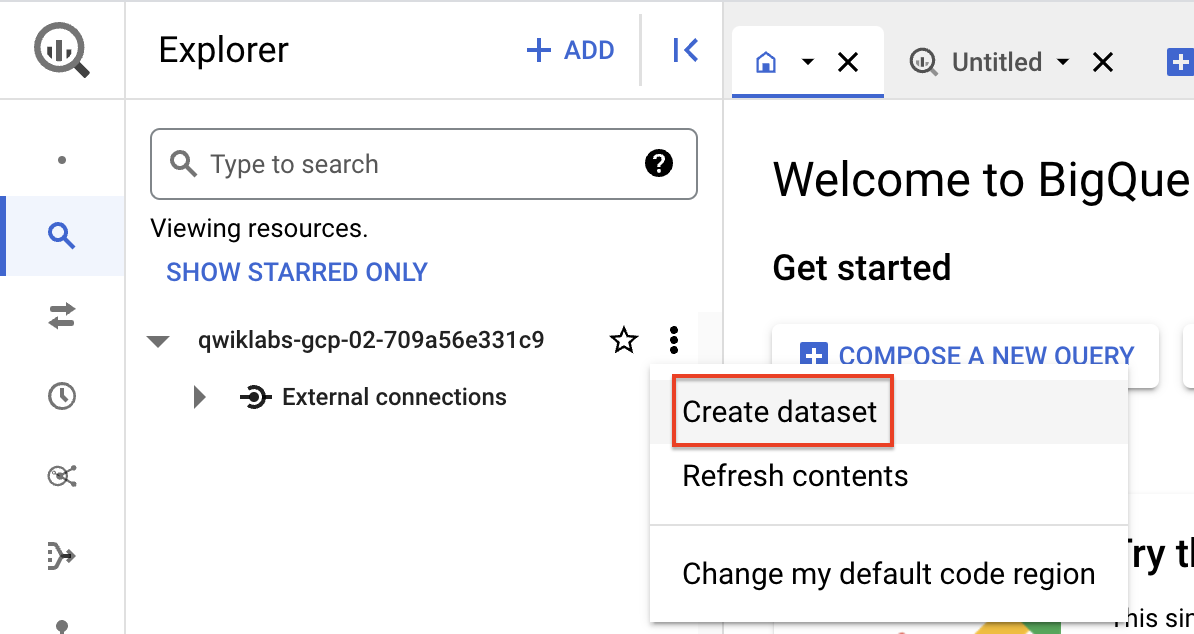Choose Change my default code region
Screen dimensions: 1194x634
click(889, 574)
